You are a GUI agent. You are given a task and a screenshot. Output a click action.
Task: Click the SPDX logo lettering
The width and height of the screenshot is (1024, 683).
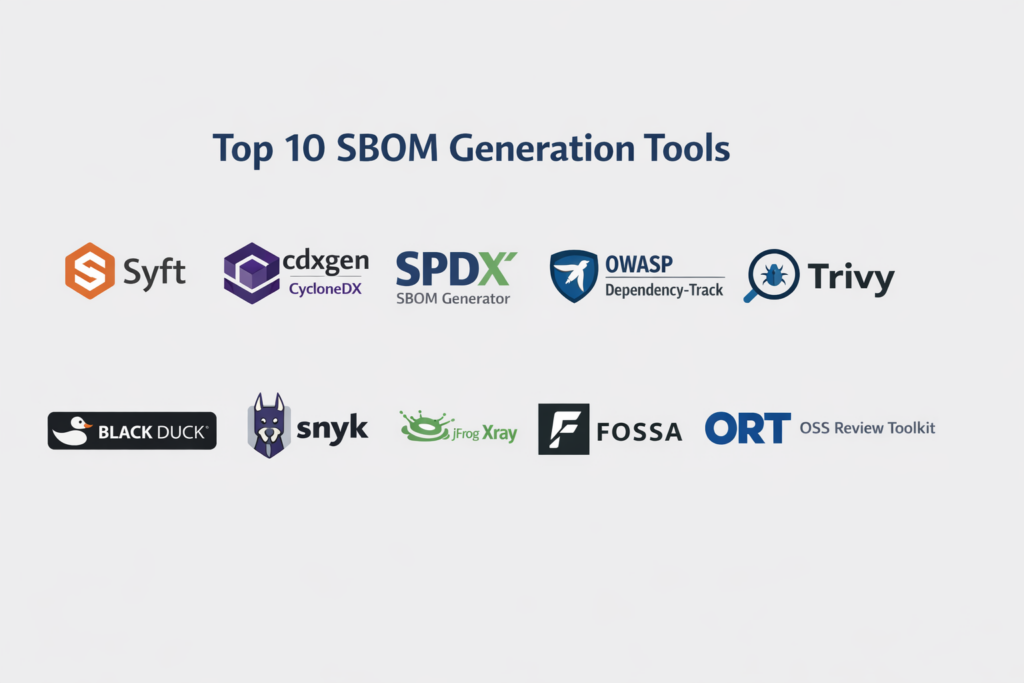[x=456, y=270]
